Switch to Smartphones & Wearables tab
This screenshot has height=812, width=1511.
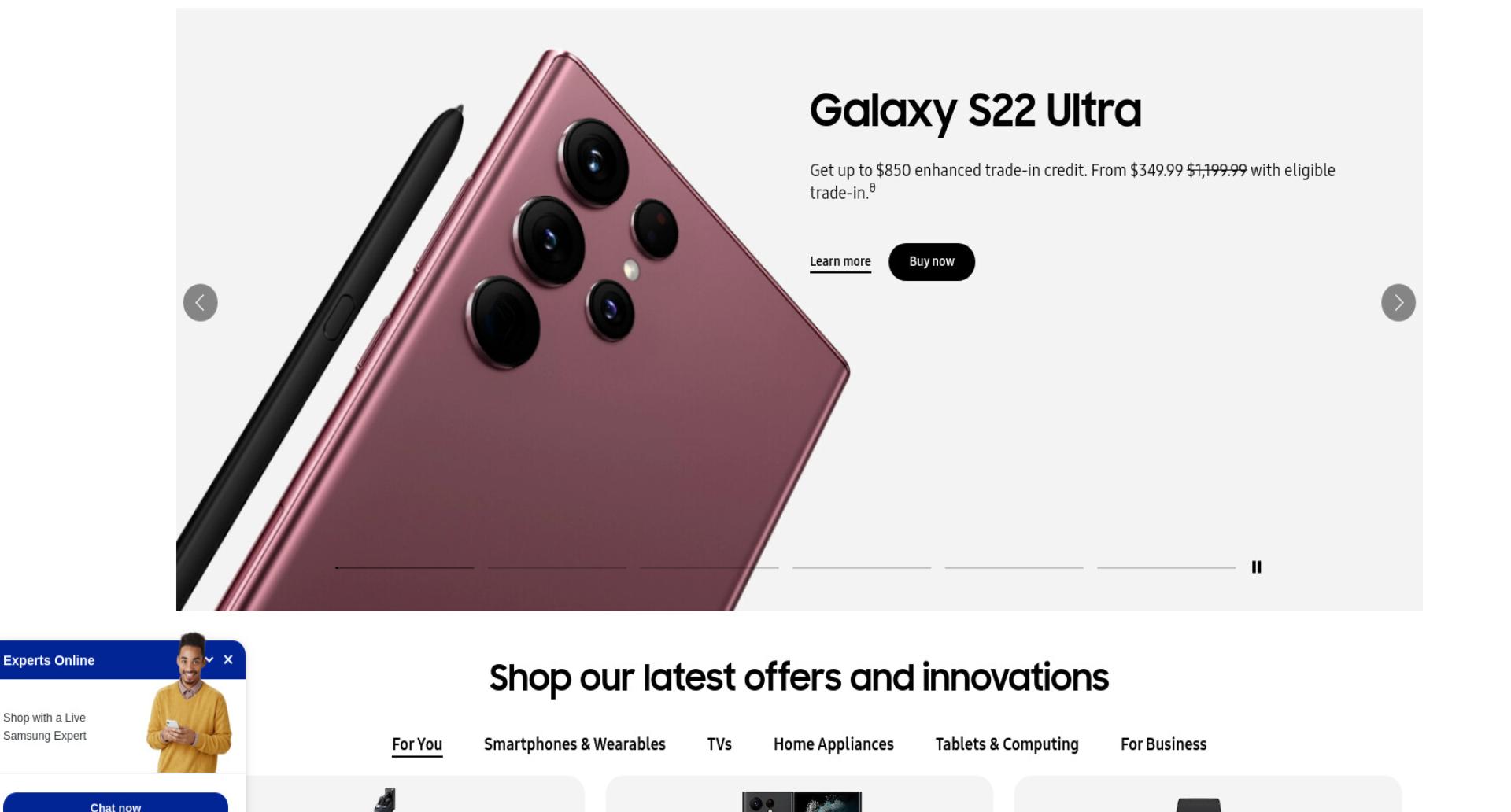click(574, 744)
